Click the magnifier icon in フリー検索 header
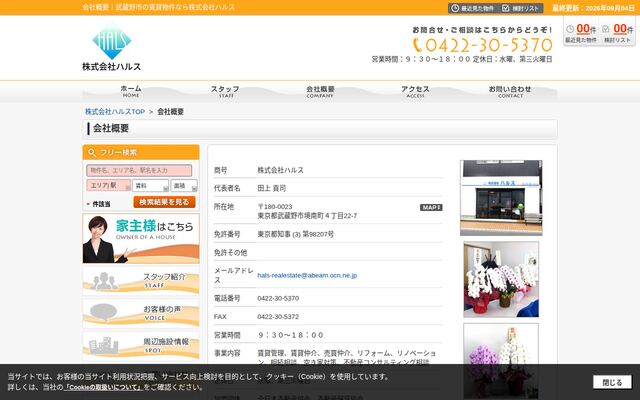This screenshot has width=640, height=400. click(92, 153)
